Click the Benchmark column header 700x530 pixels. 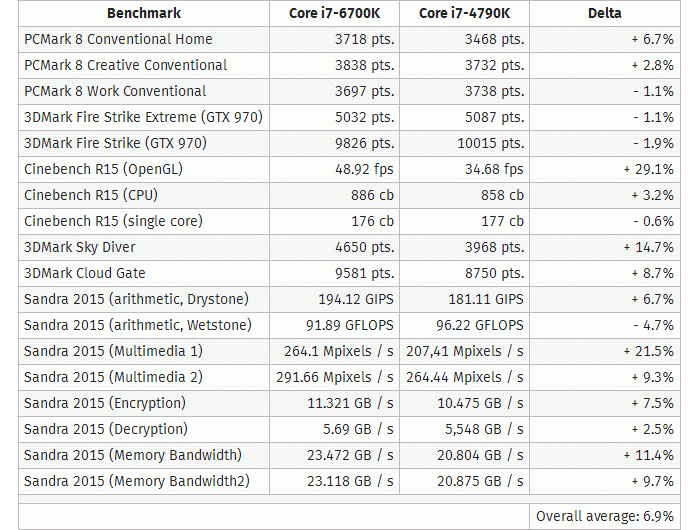144,13
